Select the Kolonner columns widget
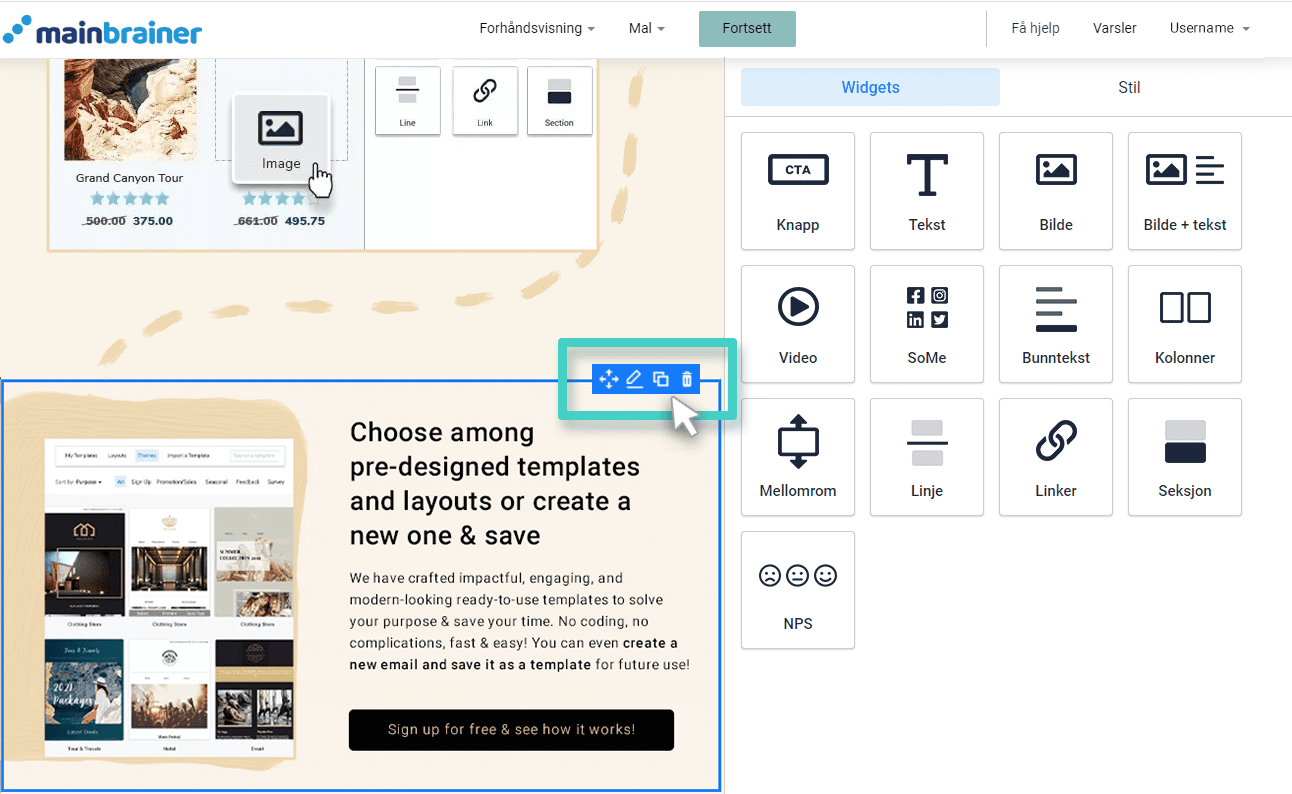1292x794 pixels. point(1184,324)
